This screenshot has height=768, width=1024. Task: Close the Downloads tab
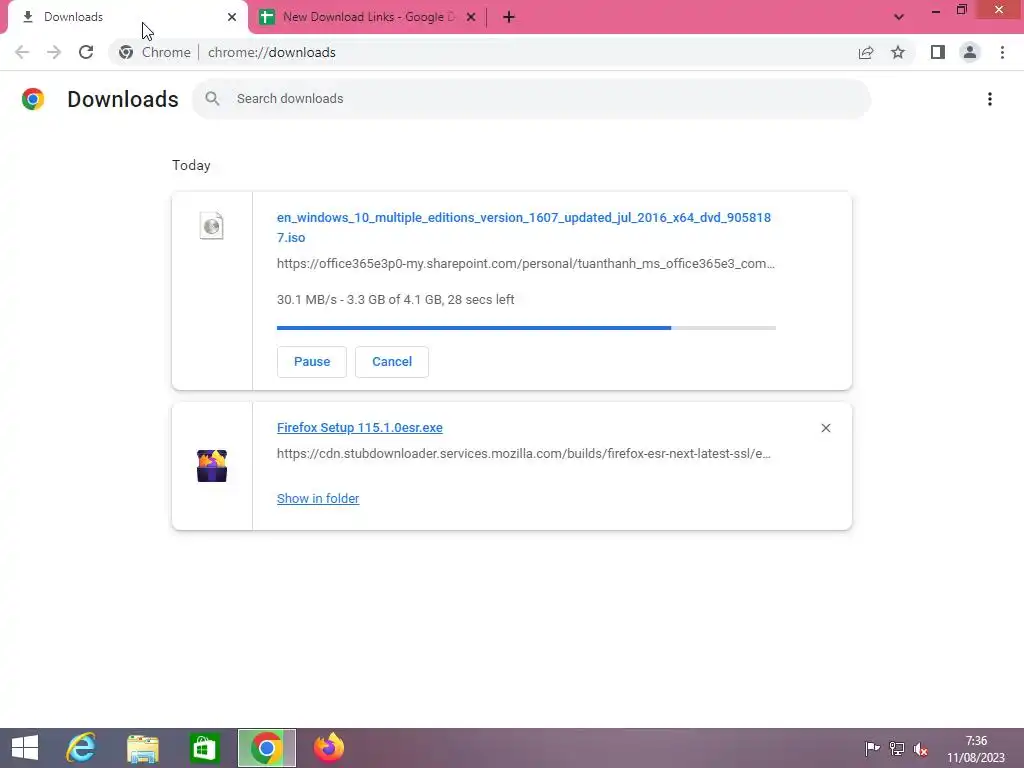232,17
